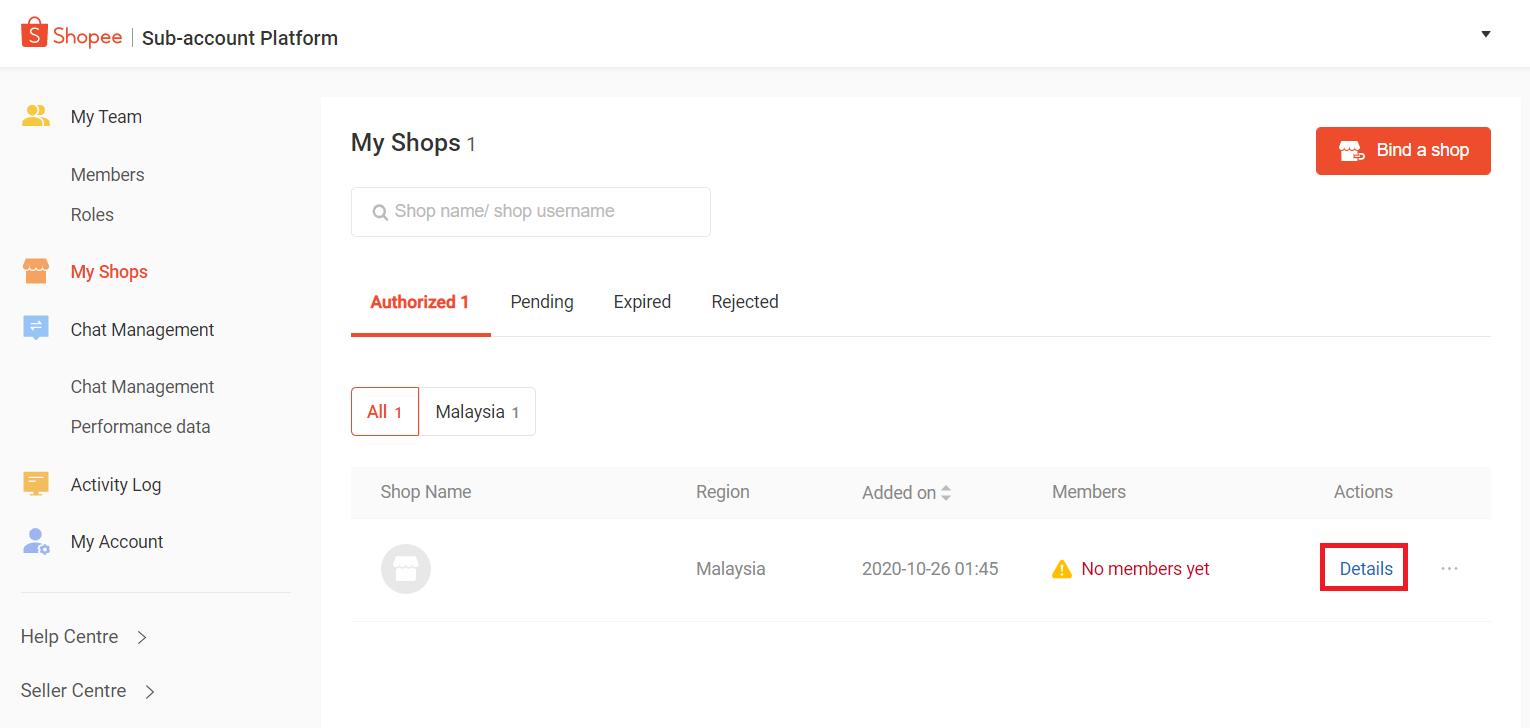The image size is (1530, 728).
Task: Click the Activity Log sidebar icon
Action: pyautogui.click(x=36, y=483)
